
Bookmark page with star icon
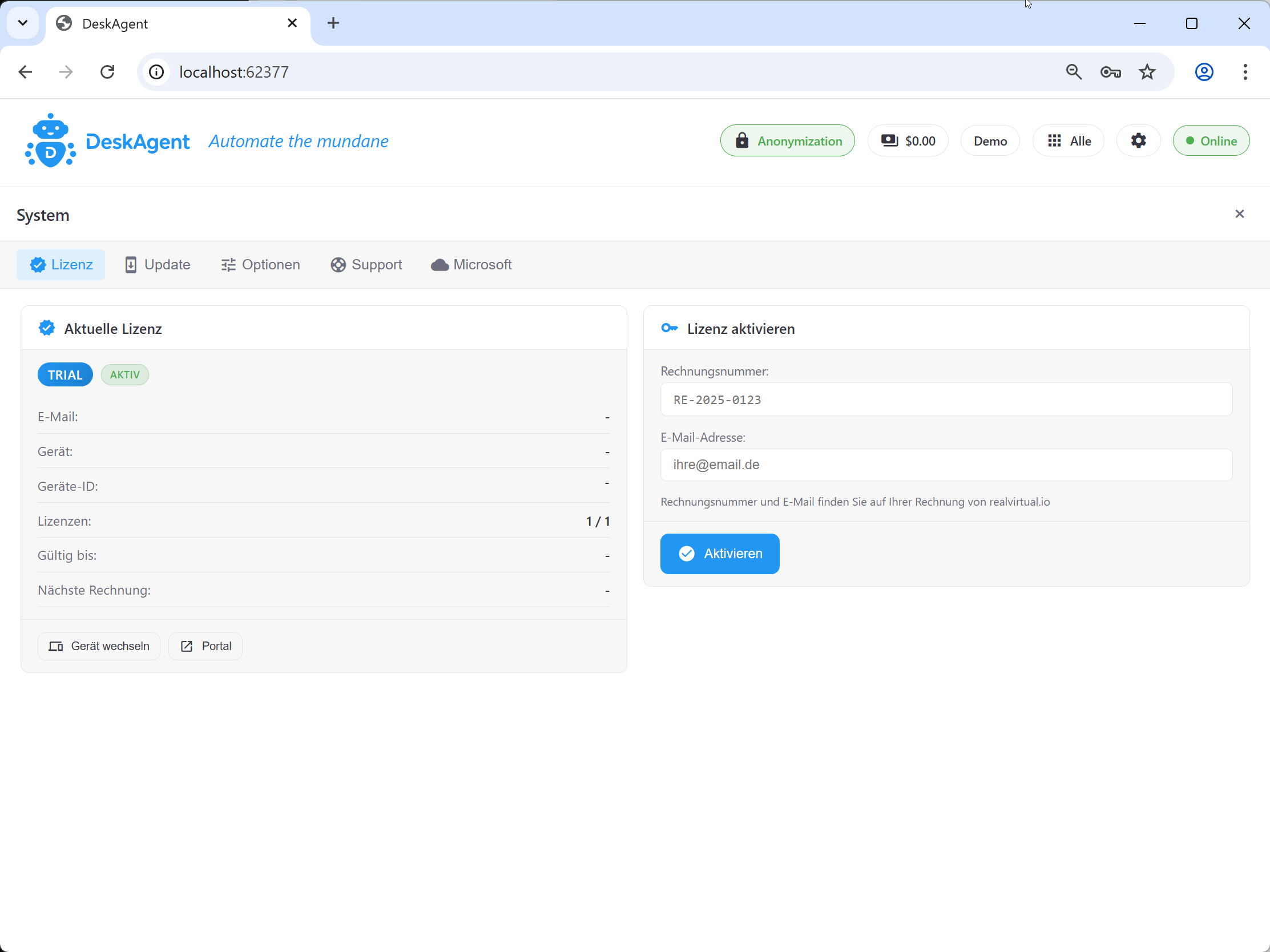coord(1147,72)
